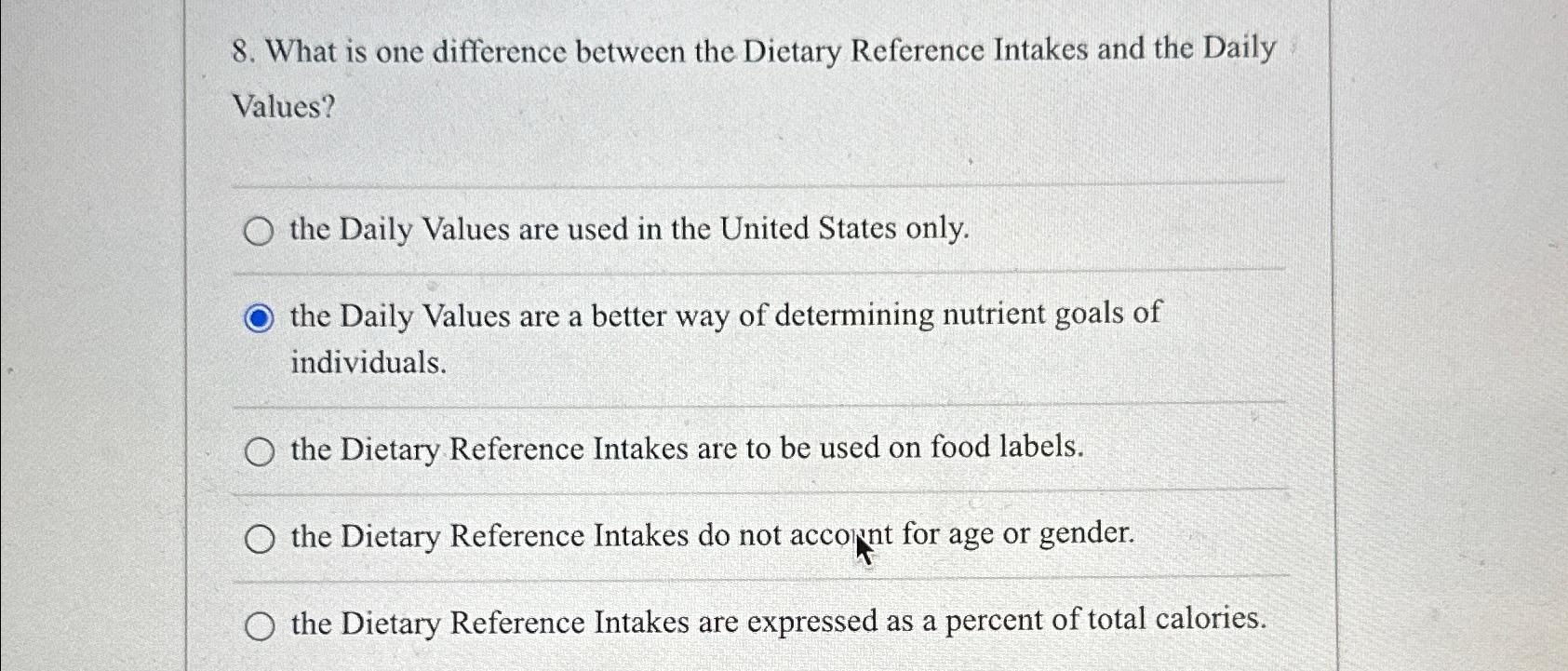Click the final answer text about total calories

[778, 623]
